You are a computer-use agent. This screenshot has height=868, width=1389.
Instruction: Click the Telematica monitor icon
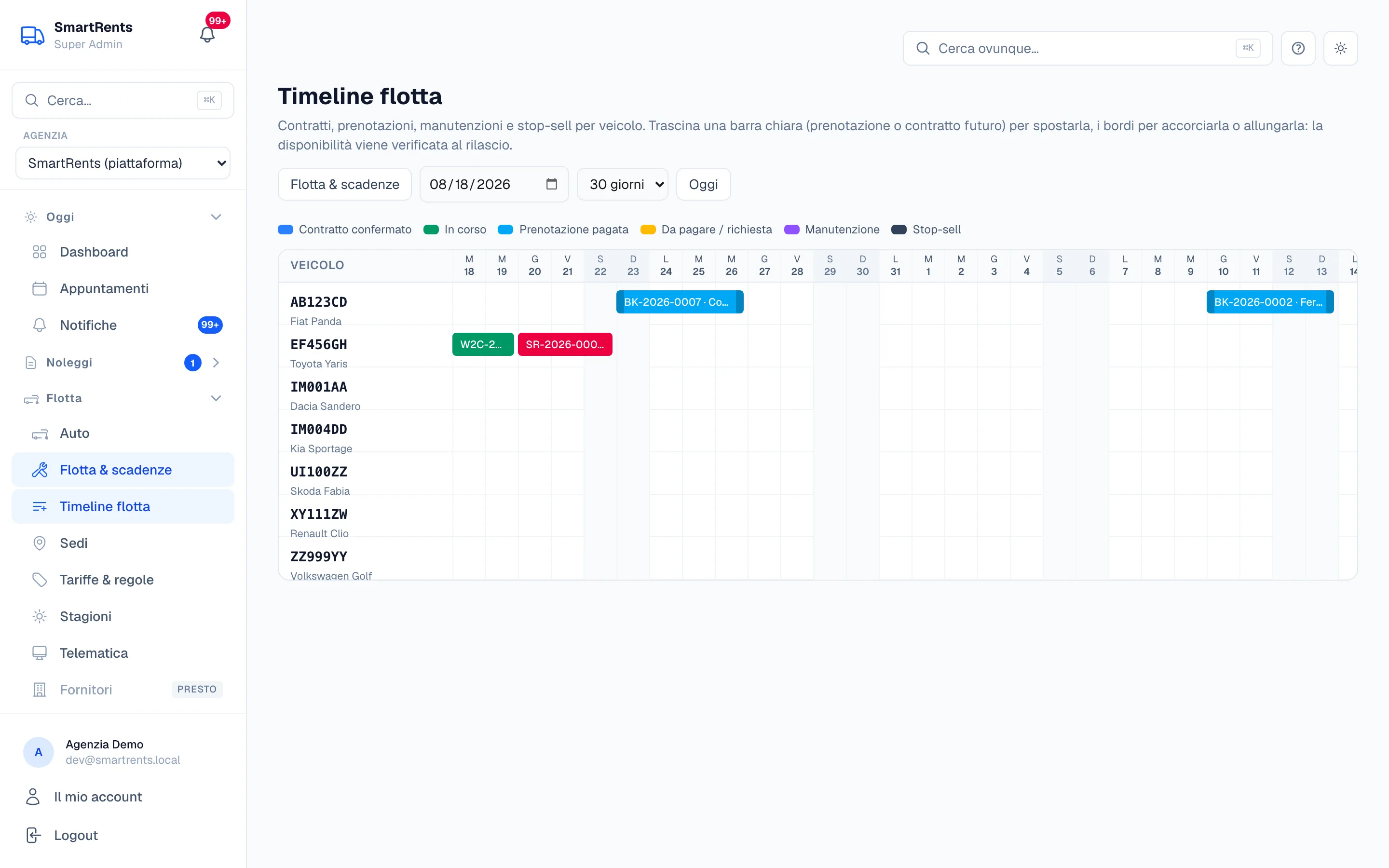pos(40,653)
